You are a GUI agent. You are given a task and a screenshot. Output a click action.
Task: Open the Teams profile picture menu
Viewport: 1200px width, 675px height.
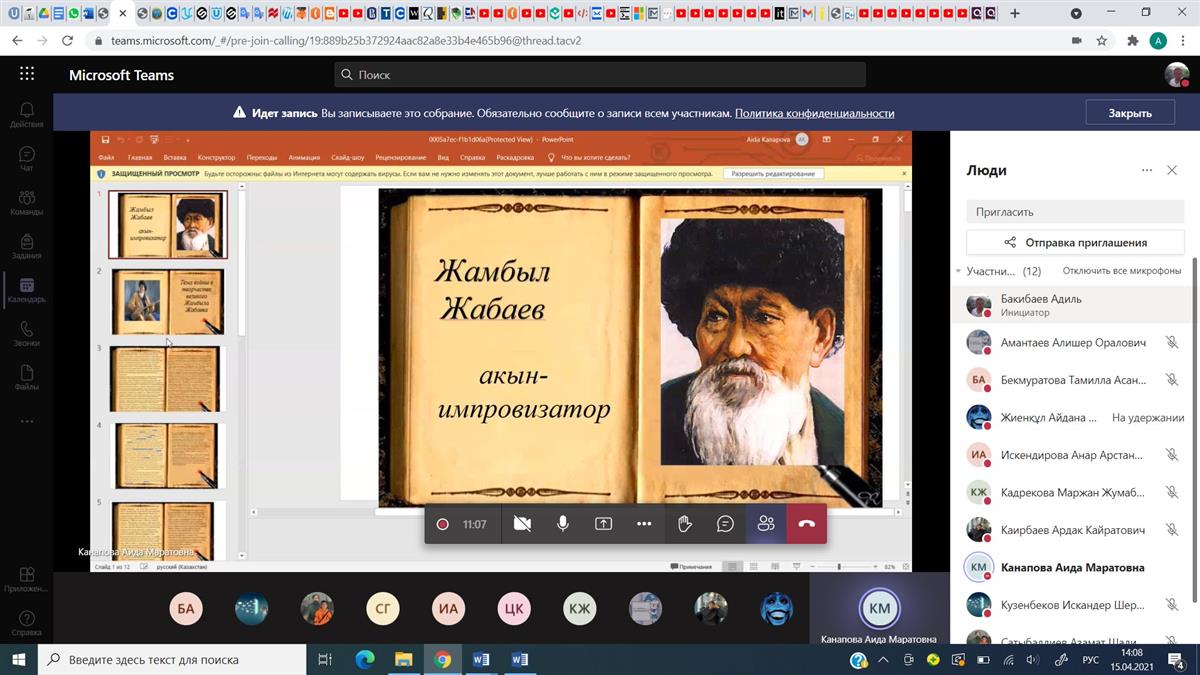point(1176,75)
